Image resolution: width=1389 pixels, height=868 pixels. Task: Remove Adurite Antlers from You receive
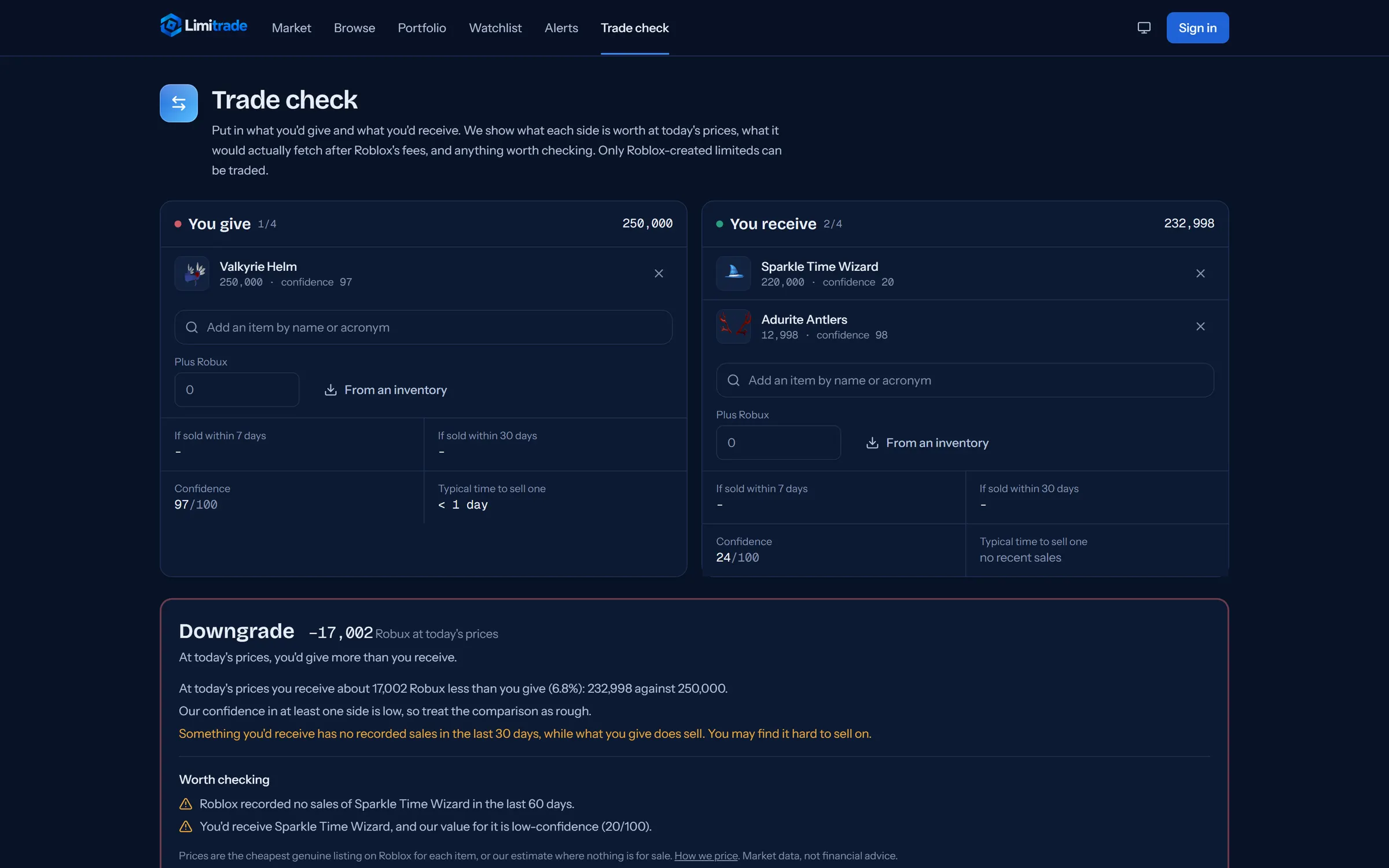pos(1200,326)
